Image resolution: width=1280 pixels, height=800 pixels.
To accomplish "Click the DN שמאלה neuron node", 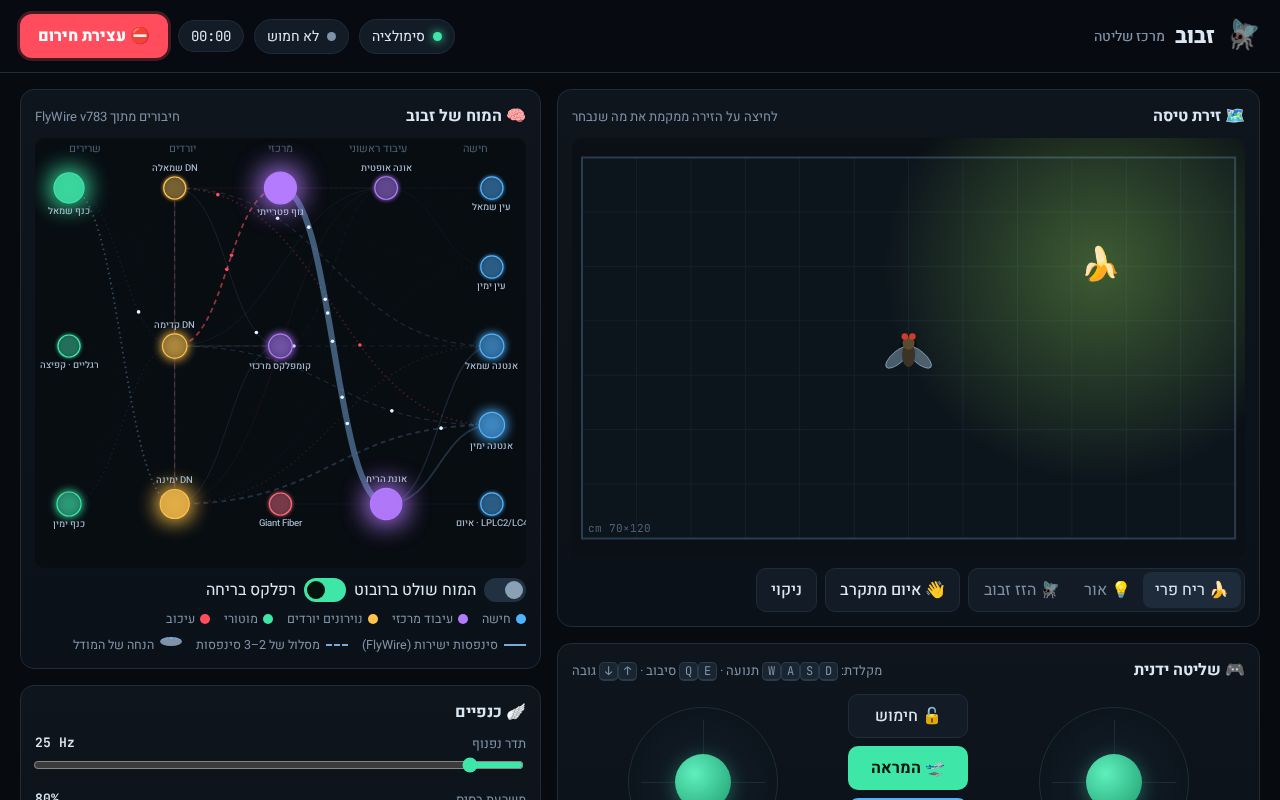I will coord(175,188).
